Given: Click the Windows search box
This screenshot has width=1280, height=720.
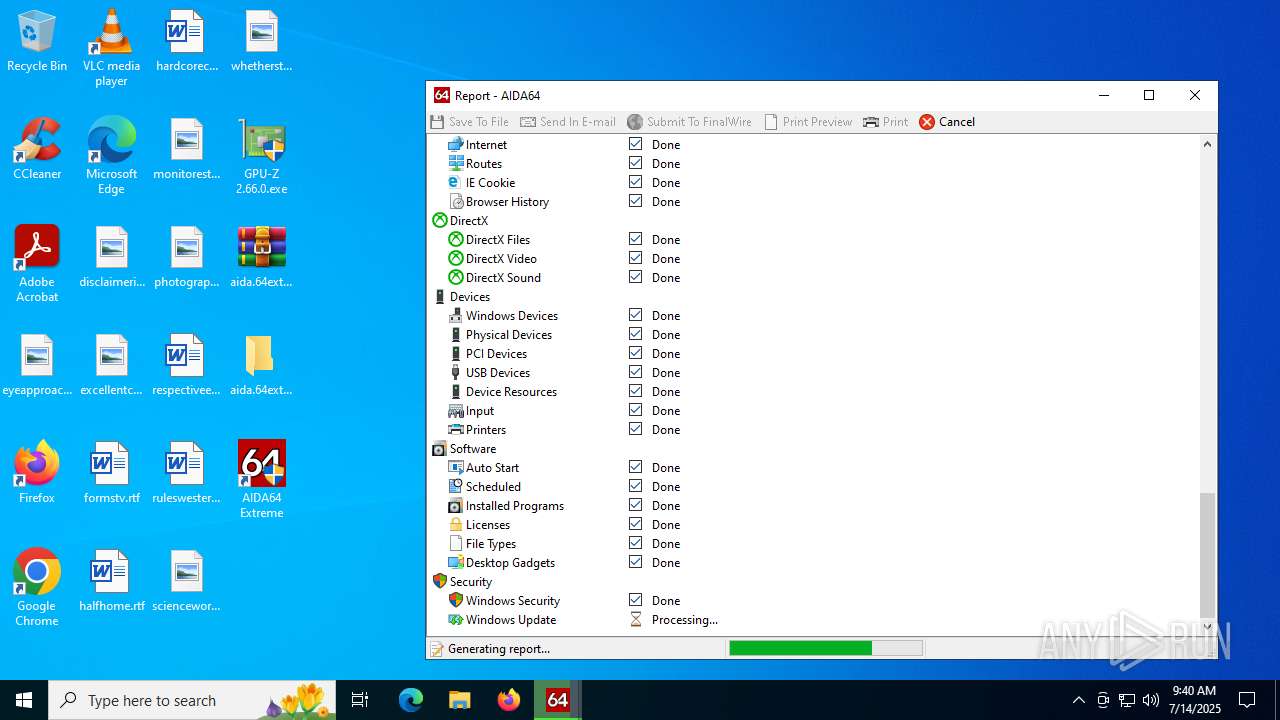Looking at the screenshot, I should pyautogui.click(x=192, y=700).
